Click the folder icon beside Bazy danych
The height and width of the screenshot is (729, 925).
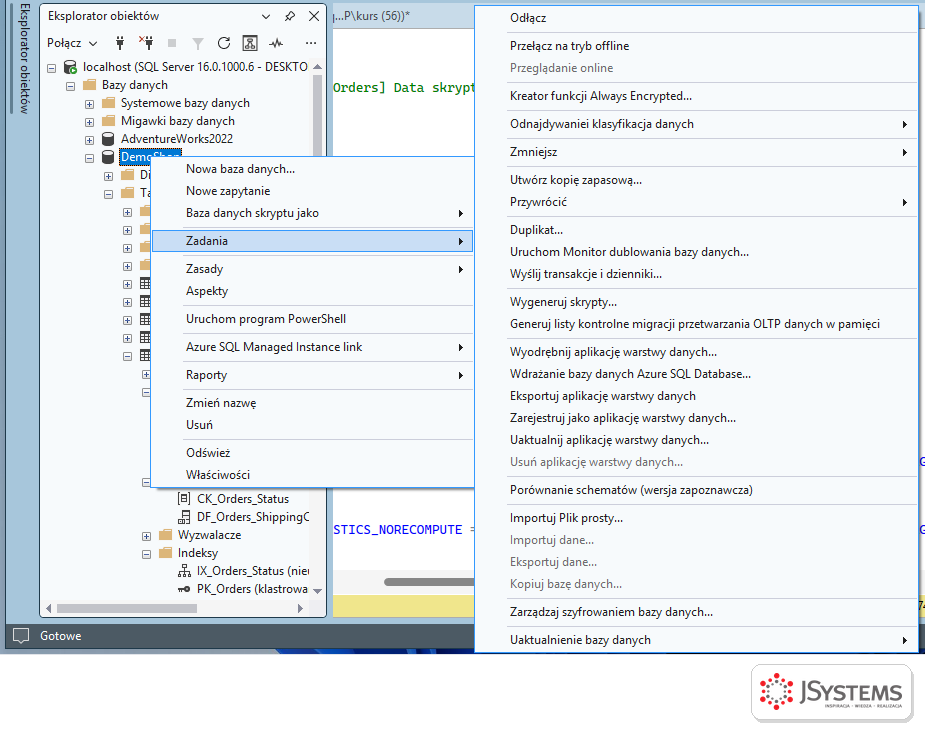tap(90, 85)
